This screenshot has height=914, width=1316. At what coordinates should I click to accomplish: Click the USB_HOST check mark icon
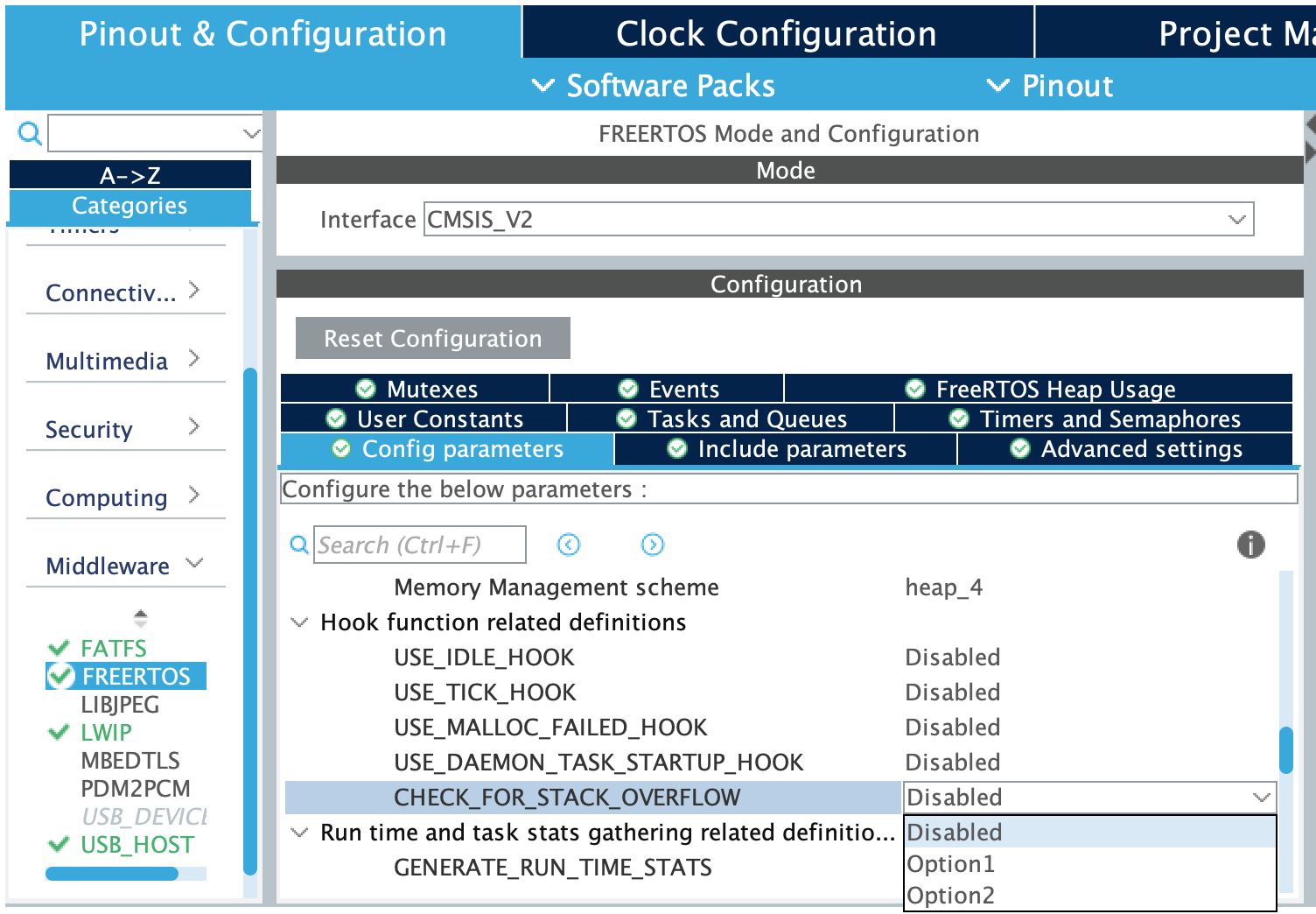(59, 844)
